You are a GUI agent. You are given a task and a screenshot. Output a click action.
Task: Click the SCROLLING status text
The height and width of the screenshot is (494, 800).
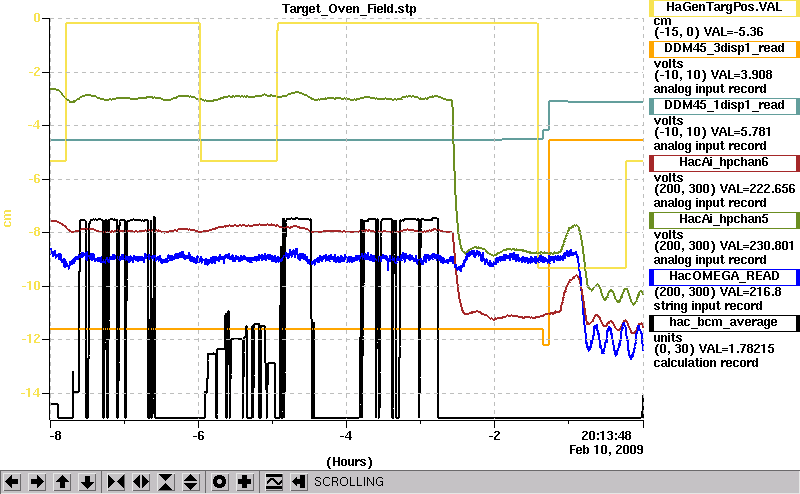[348, 482]
